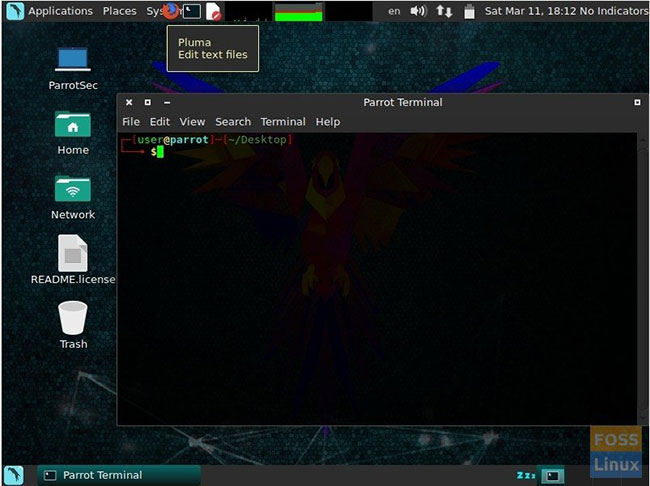Click the Parrot Terminal title text

403,102
